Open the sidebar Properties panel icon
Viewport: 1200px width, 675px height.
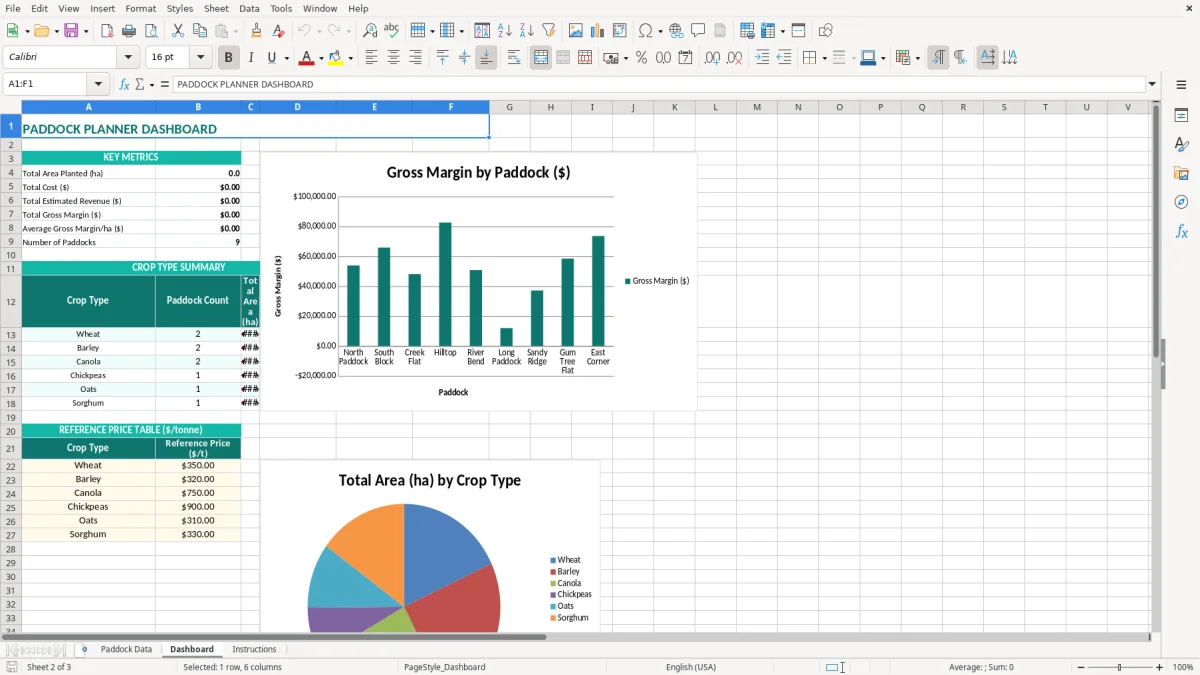(x=1181, y=116)
